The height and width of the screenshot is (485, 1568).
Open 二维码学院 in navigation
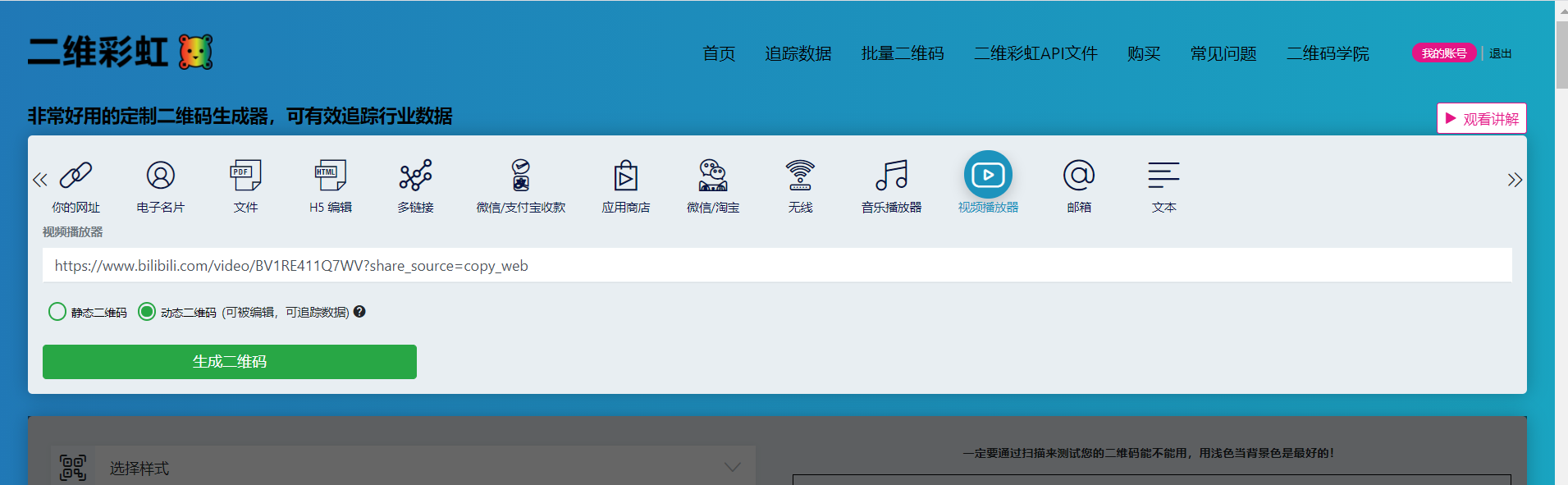pos(1328,53)
